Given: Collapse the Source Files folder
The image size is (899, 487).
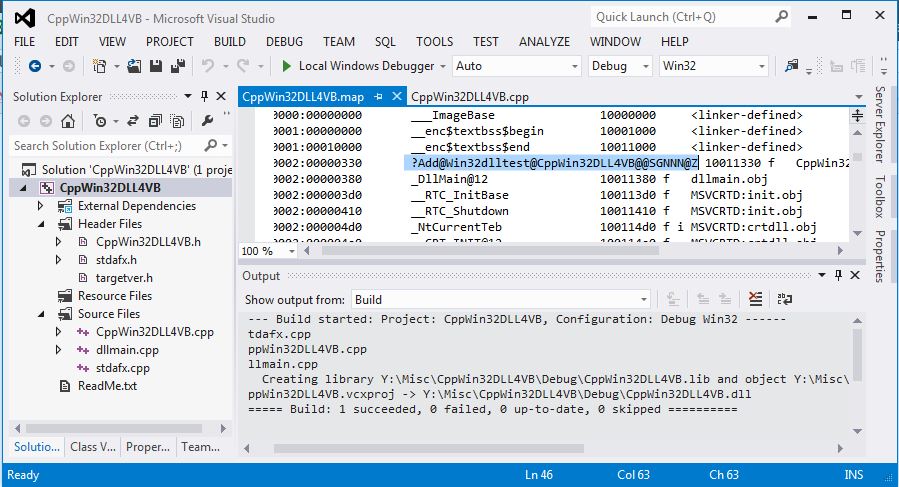Looking at the screenshot, I should pyautogui.click(x=41, y=314).
